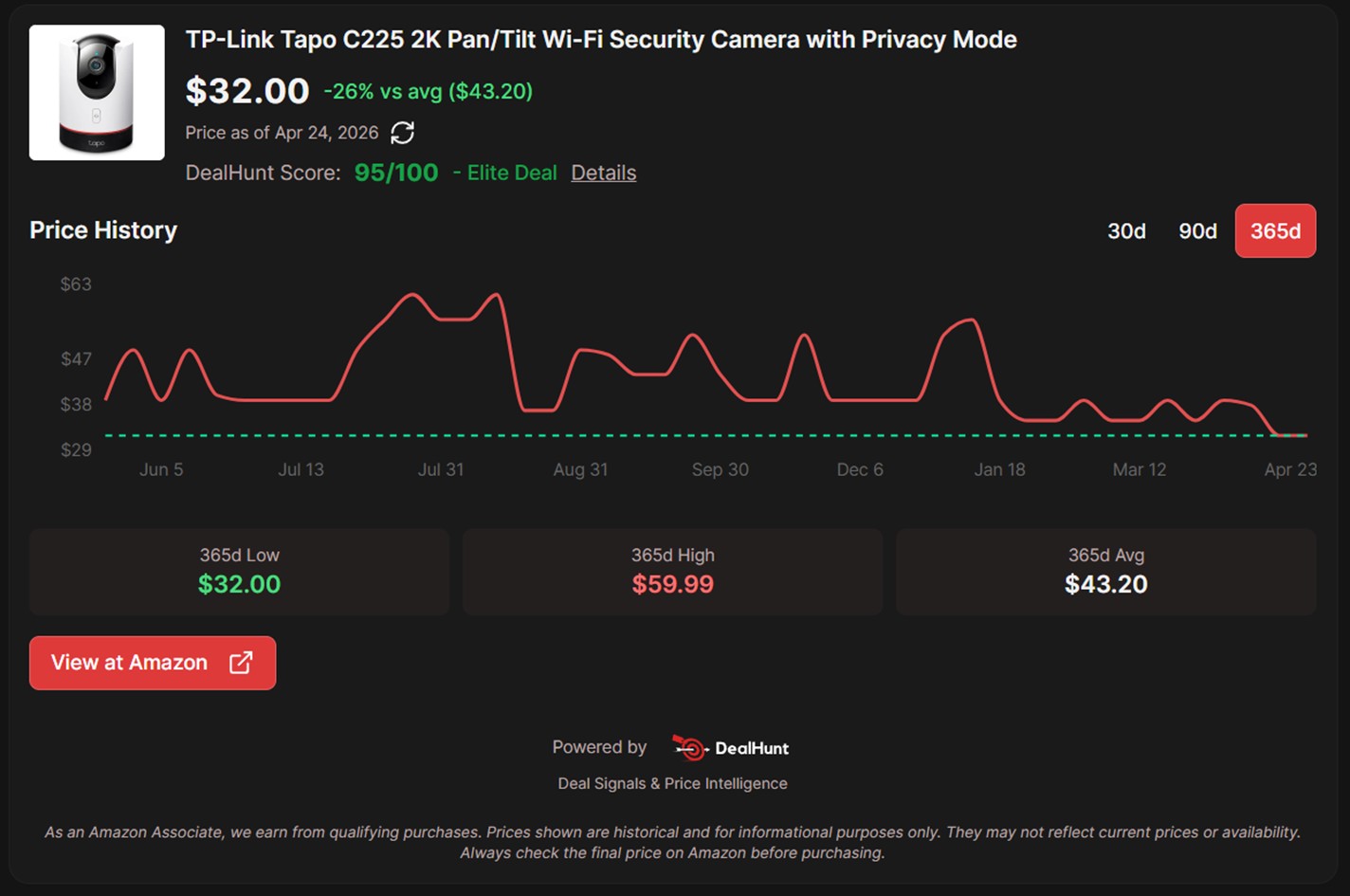This screenshot has height=896, width=1350.
Task: Click the Deal Signals & Price Intelligence text
Action: (673, 783)
